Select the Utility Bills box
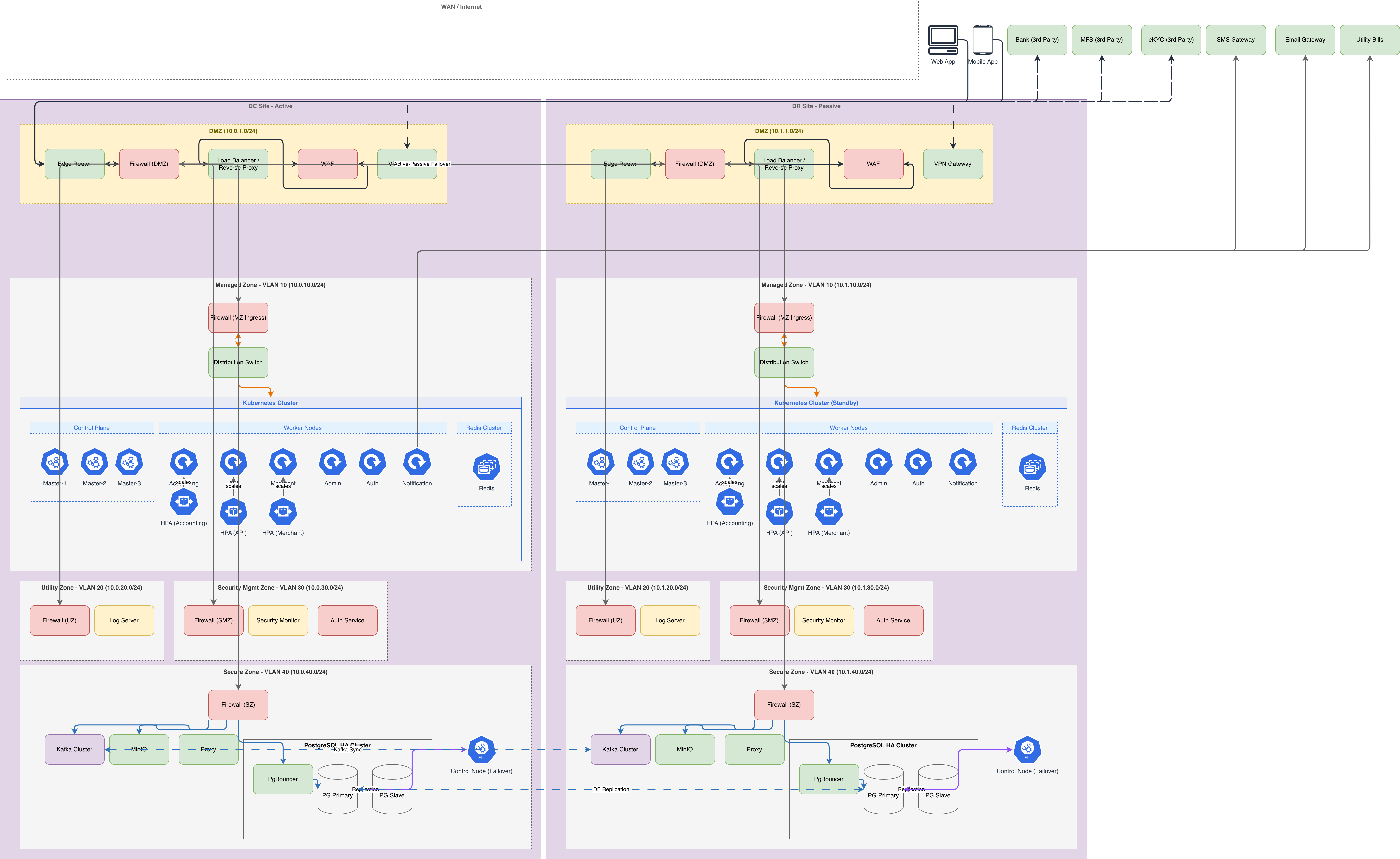The width and height of the screenshot is (1400, 859). coord(1370,40)
